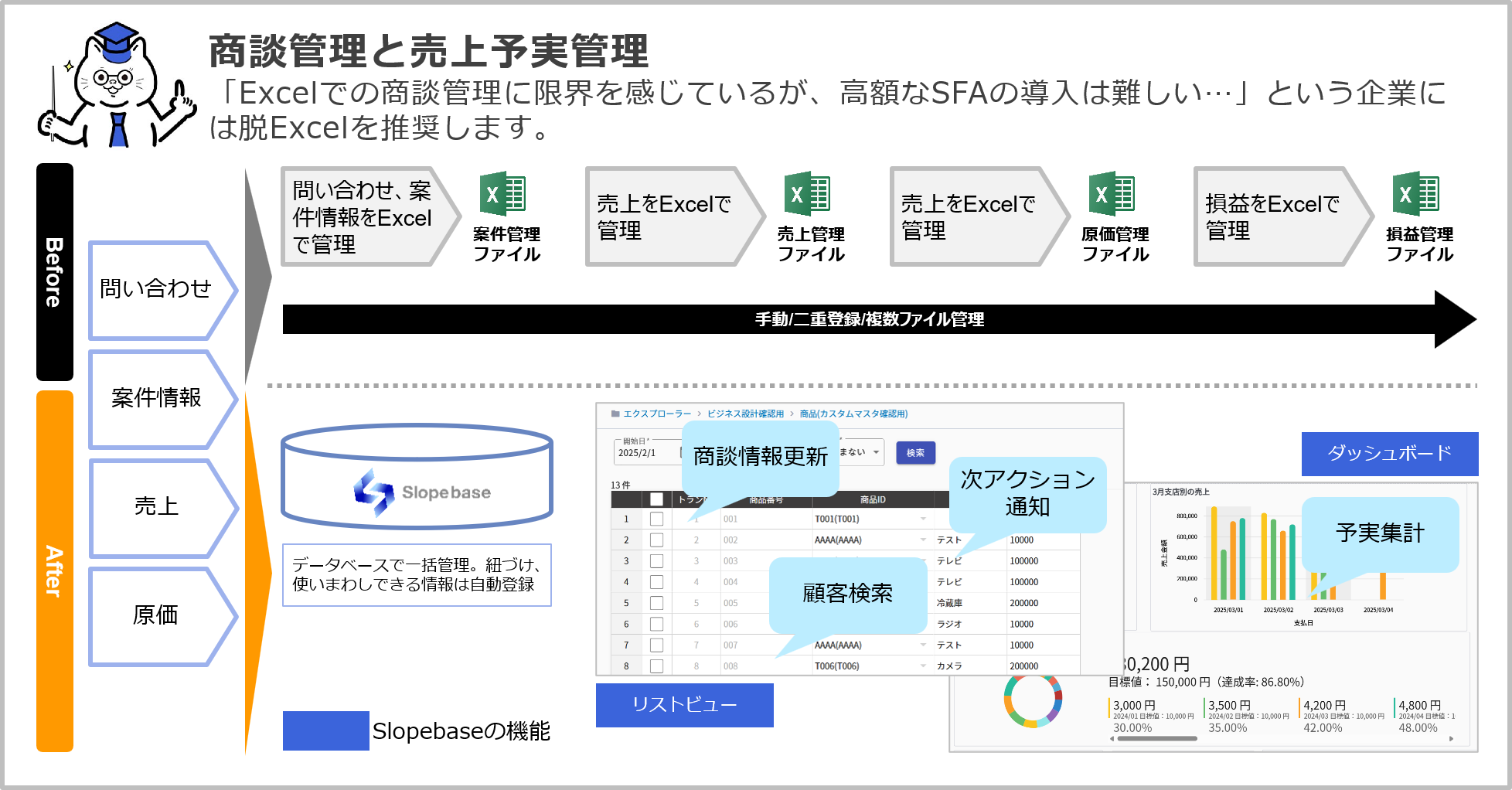Check the checkbox in row 5 of the list
The width and height of the screenshot is (1512, 790).
(656, 602)
